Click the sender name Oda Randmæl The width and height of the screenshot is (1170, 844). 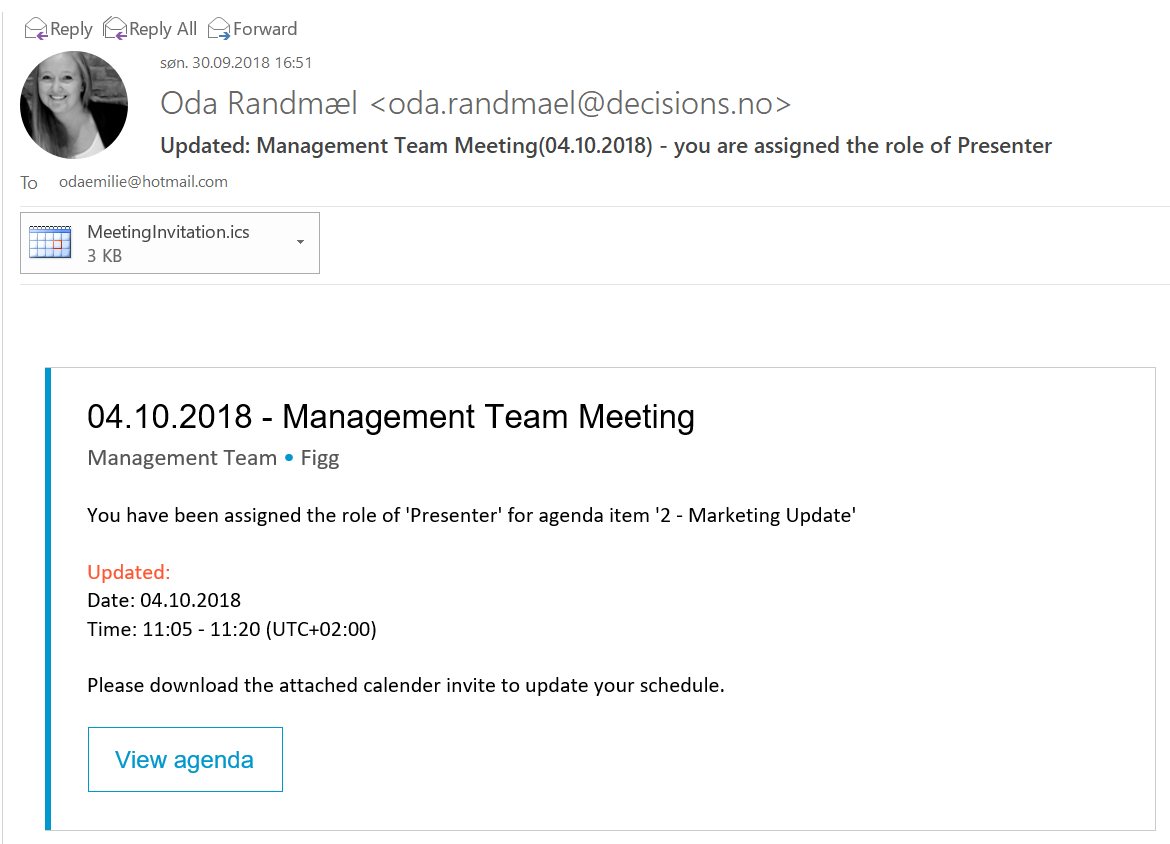pyautogui.click(x=258, y=103)
